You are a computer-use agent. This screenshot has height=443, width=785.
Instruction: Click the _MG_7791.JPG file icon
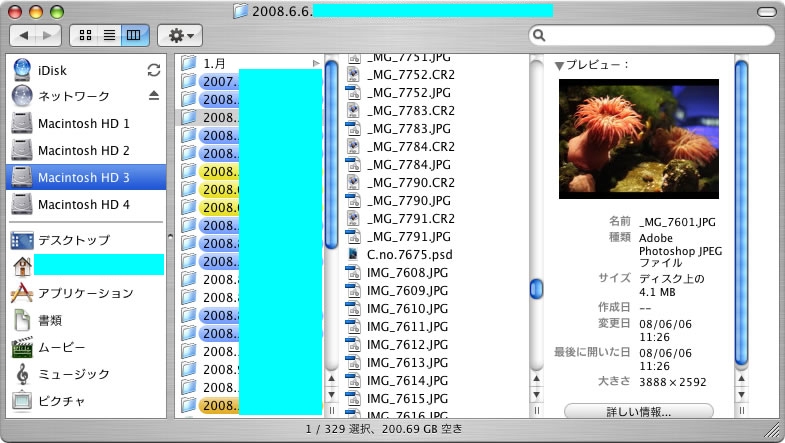tap(353, 237)
